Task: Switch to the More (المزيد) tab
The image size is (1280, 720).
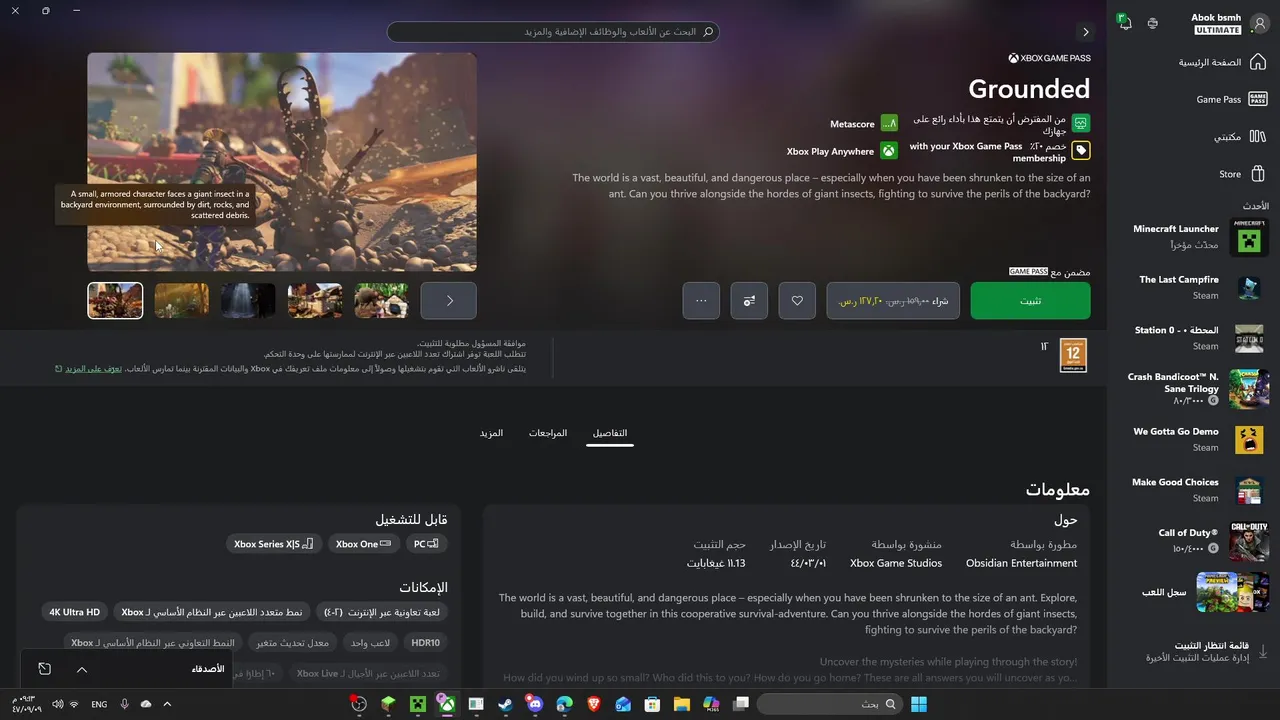Action: [x=491, y=433]
